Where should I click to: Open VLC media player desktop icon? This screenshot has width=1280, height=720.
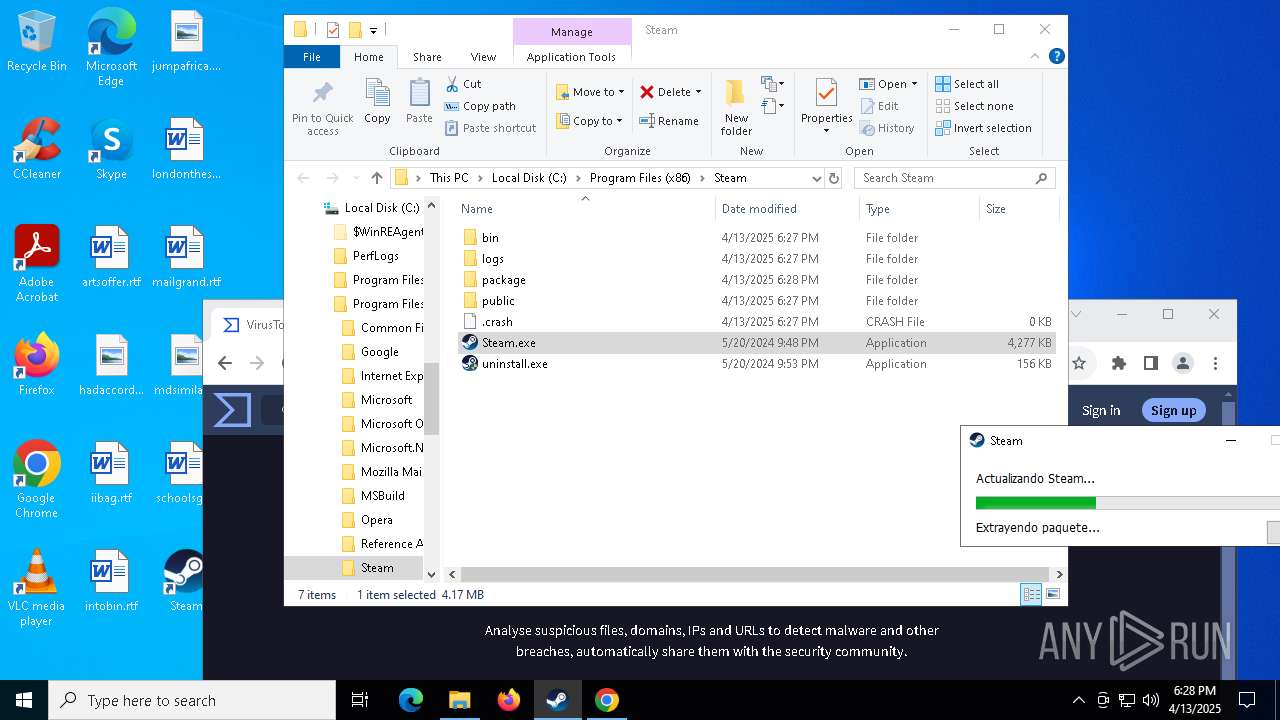click(x=36, y=588)
